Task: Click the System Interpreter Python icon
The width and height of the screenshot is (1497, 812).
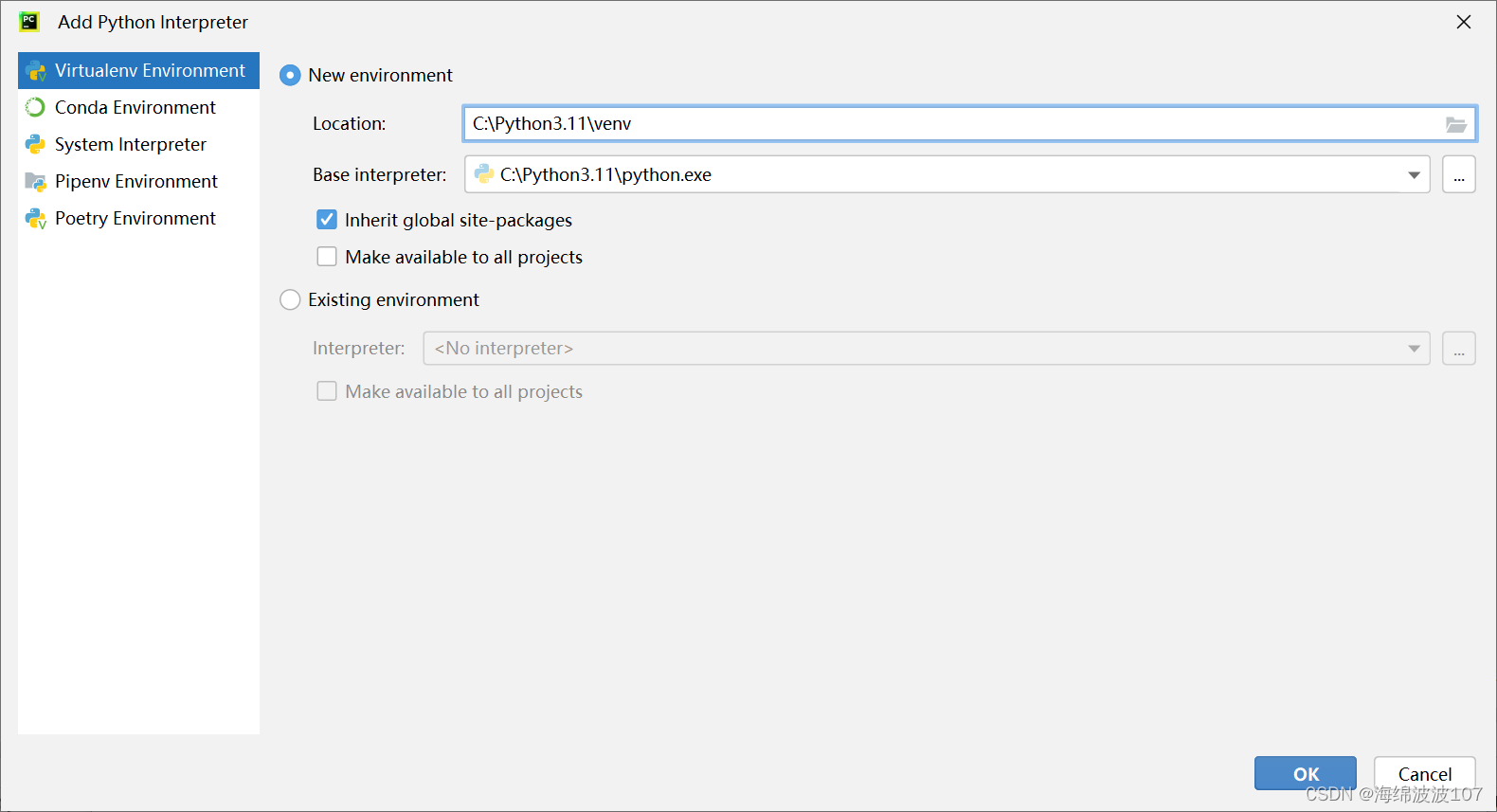Action: (35, 144)
